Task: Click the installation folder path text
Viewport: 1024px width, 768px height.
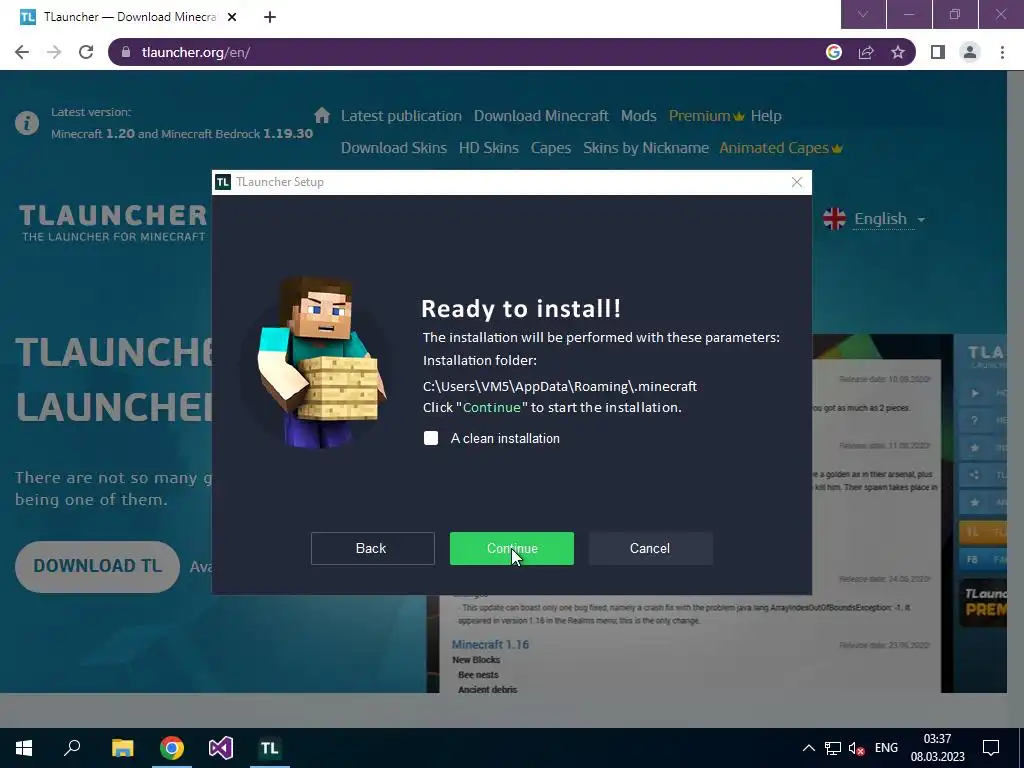Action: click(x=560, y=387)
